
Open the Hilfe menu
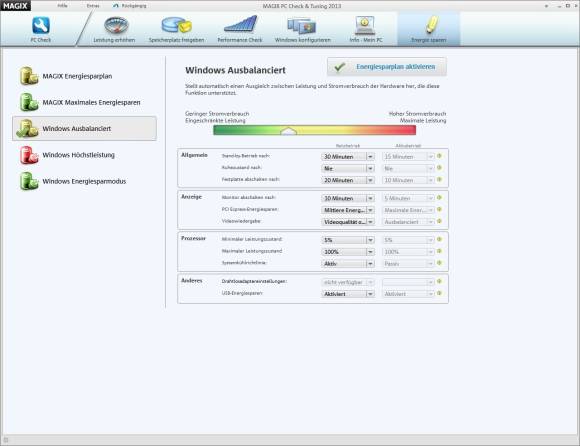click(x=63, y=6)
